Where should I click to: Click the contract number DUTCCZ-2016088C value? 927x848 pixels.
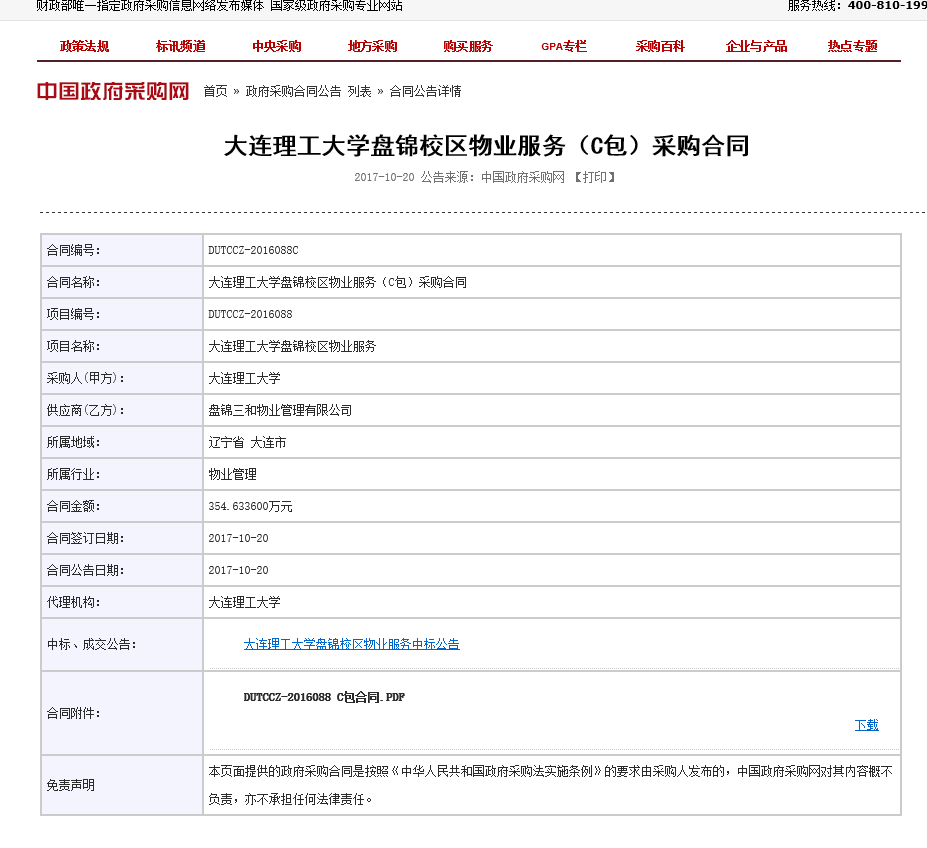tap(253, 250)
